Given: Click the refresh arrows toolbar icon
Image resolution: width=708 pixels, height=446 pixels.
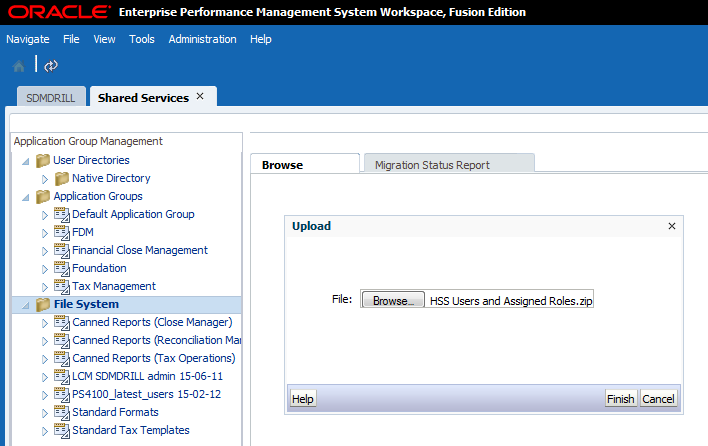Looking at the screenshot, I should tap(51, 66).
